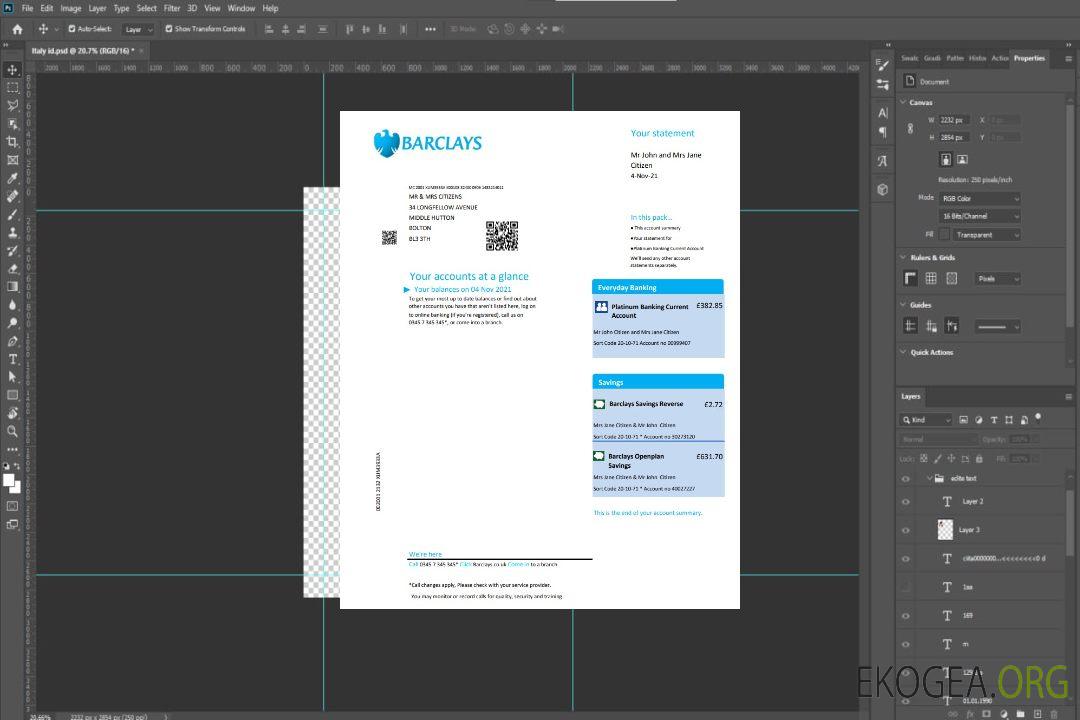The image size is (1080, 720).
Task: Select the Pen tool
Action: point(12,341)
